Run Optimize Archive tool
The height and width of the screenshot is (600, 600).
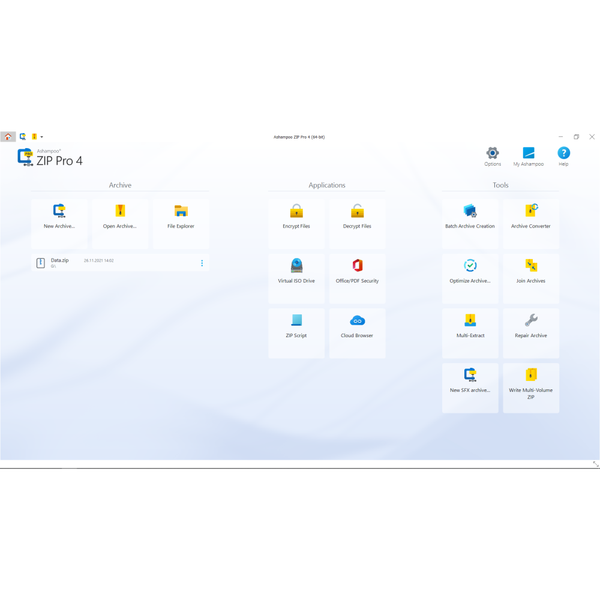coord(470,279)
